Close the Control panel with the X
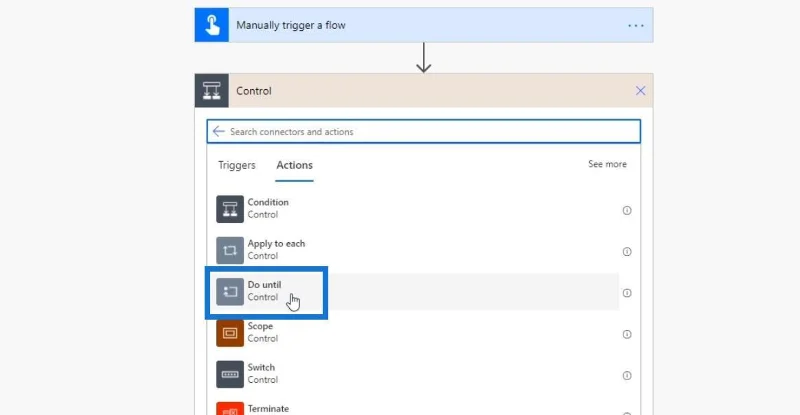Image resolution: width=800 pixels, height=415 pixels. point(640,91)
